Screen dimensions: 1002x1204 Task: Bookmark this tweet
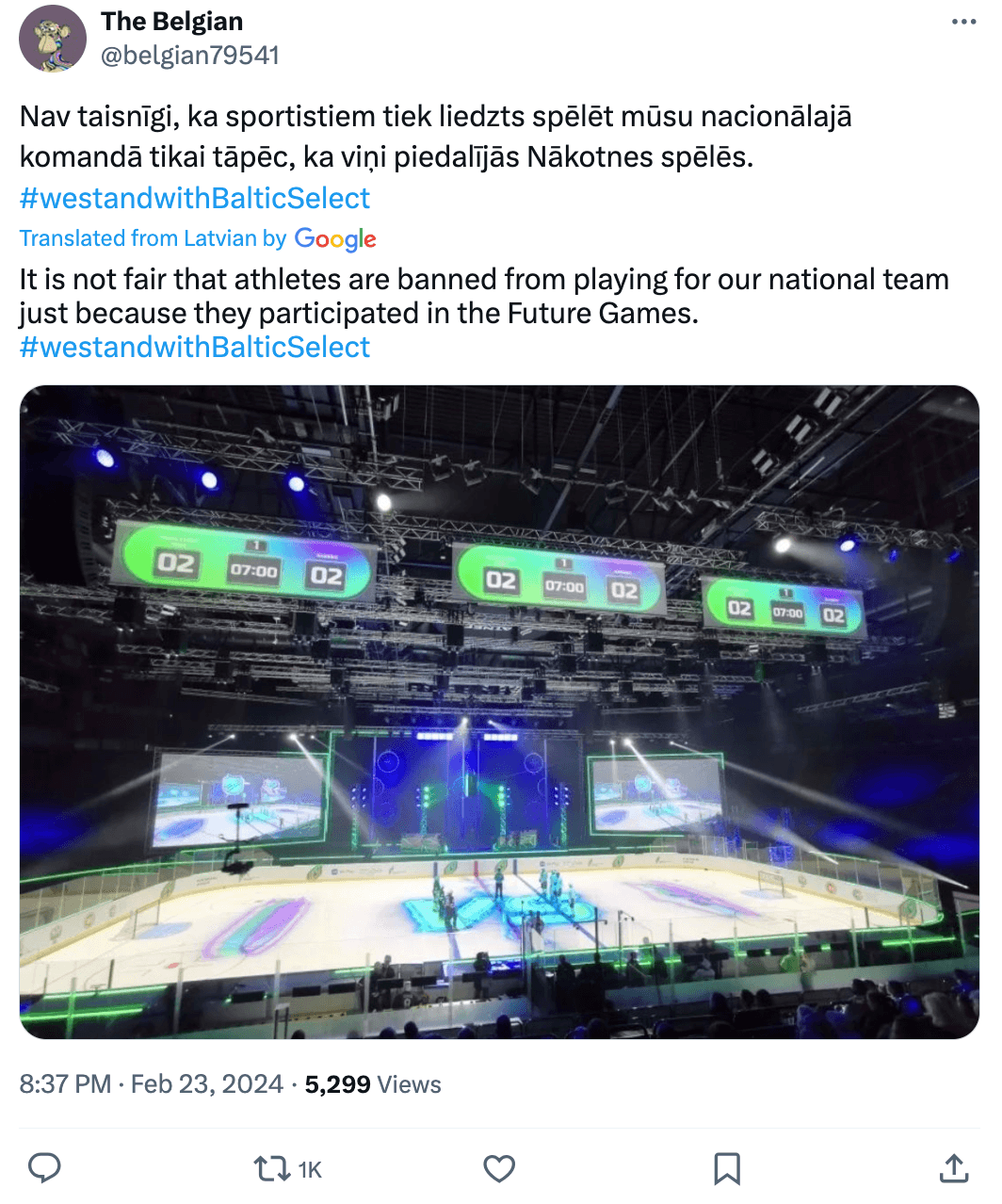[x=727, y=1169]
